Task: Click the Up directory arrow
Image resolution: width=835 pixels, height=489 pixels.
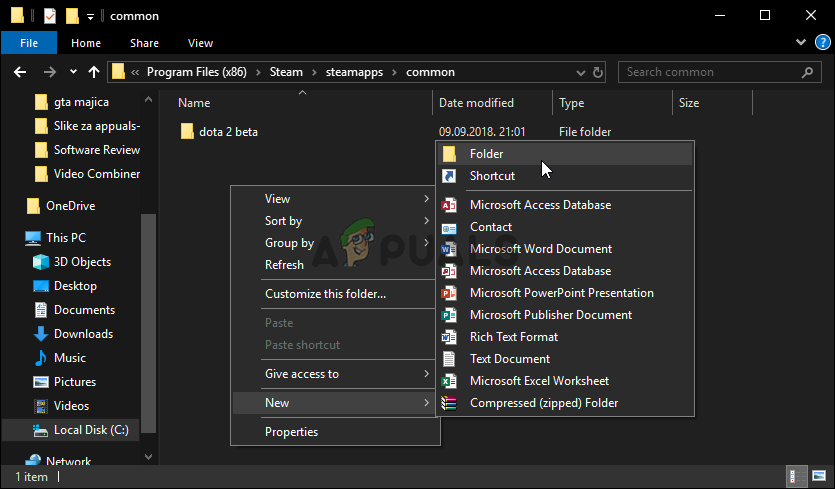Action: coord(93,72)
